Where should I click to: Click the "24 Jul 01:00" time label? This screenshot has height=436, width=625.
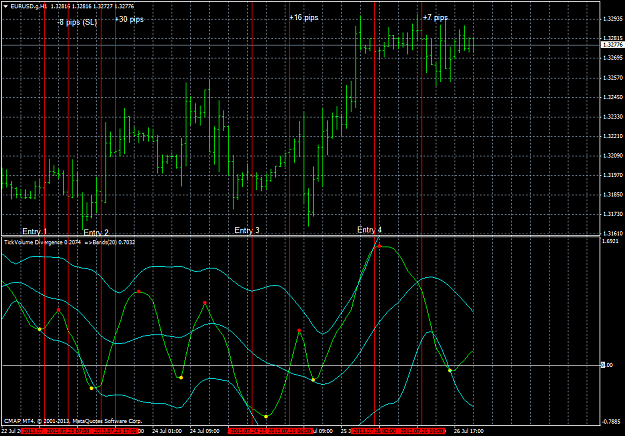click(x=167, y=431)
